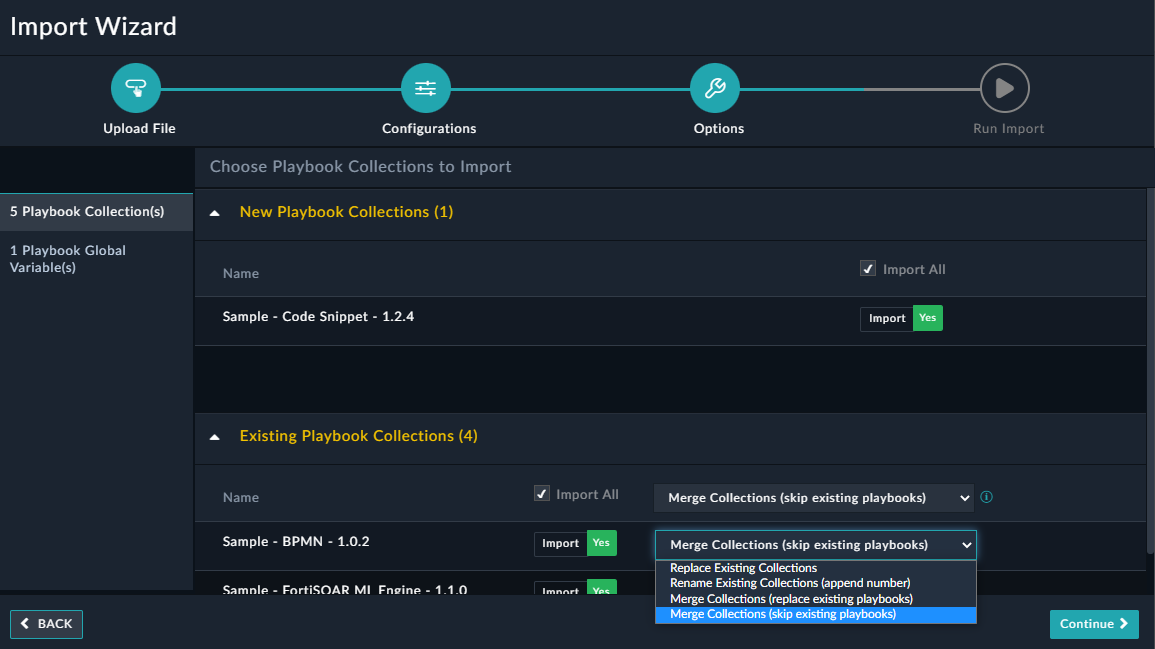
Task: Click the Run Import play icon
Action: coord(1003,87)
